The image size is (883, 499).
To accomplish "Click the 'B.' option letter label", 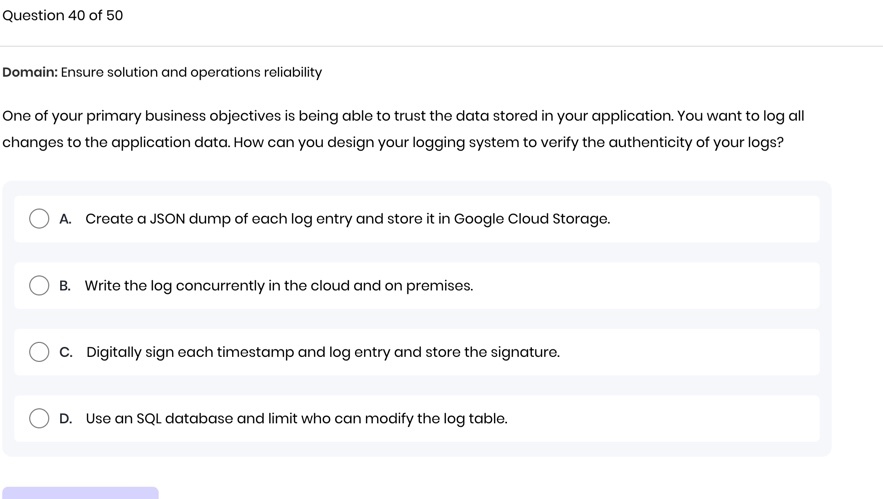I will coord(65,286).
